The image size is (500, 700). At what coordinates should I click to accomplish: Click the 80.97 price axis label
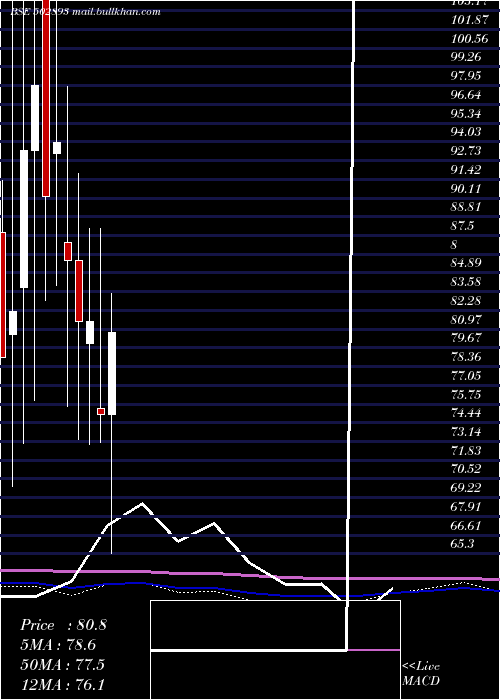tap(467, 319)
